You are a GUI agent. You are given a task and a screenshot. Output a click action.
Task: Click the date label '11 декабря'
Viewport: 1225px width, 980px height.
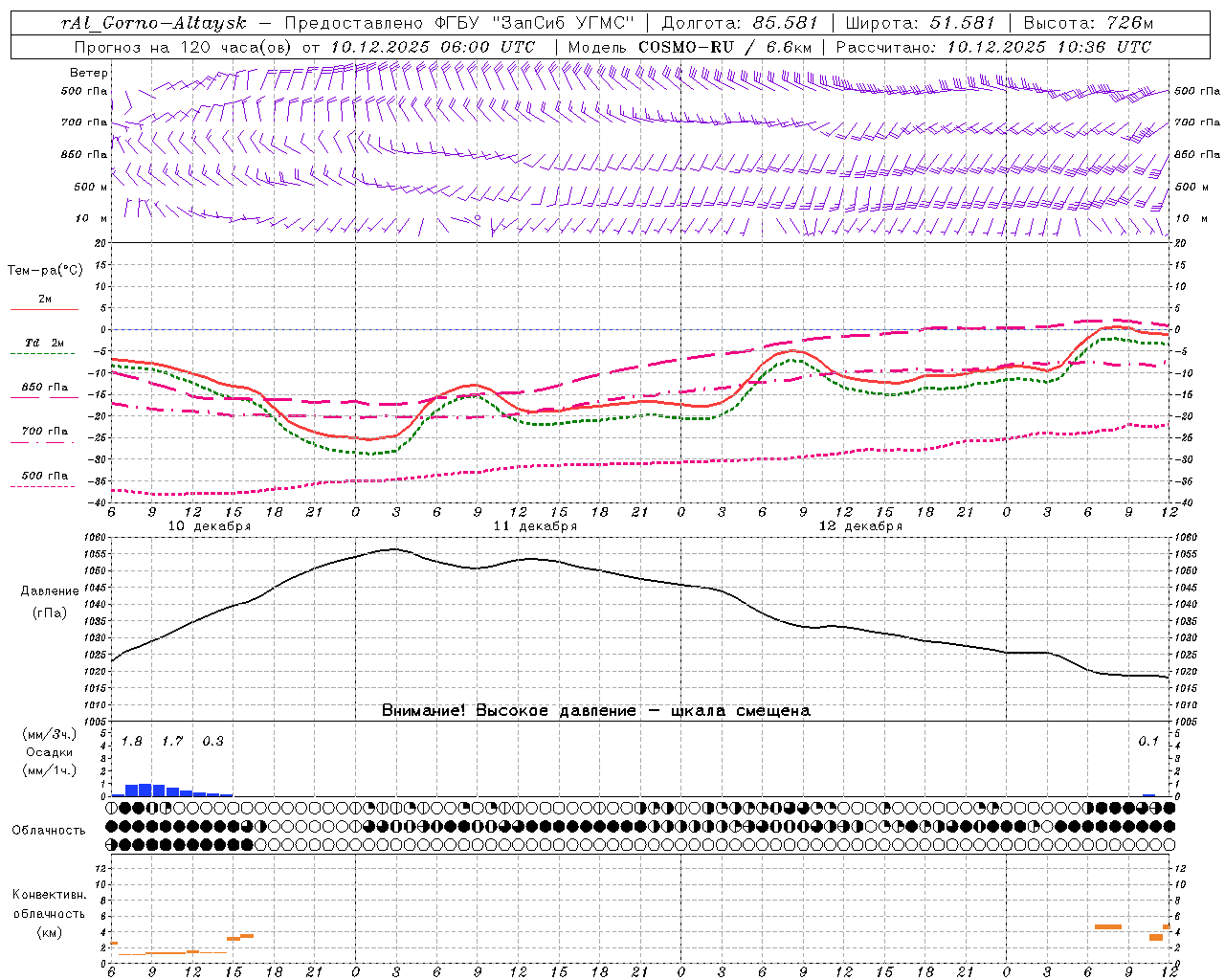[535, 526]
